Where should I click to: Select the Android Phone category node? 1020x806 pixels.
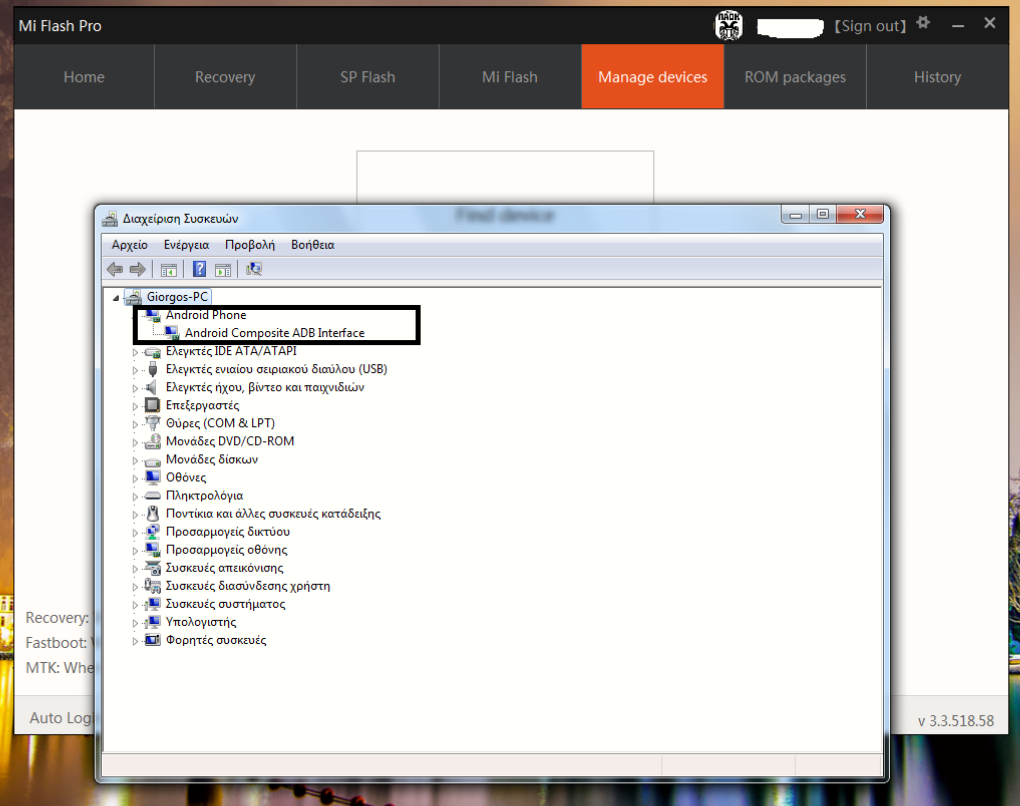click(x=205, y=315)
